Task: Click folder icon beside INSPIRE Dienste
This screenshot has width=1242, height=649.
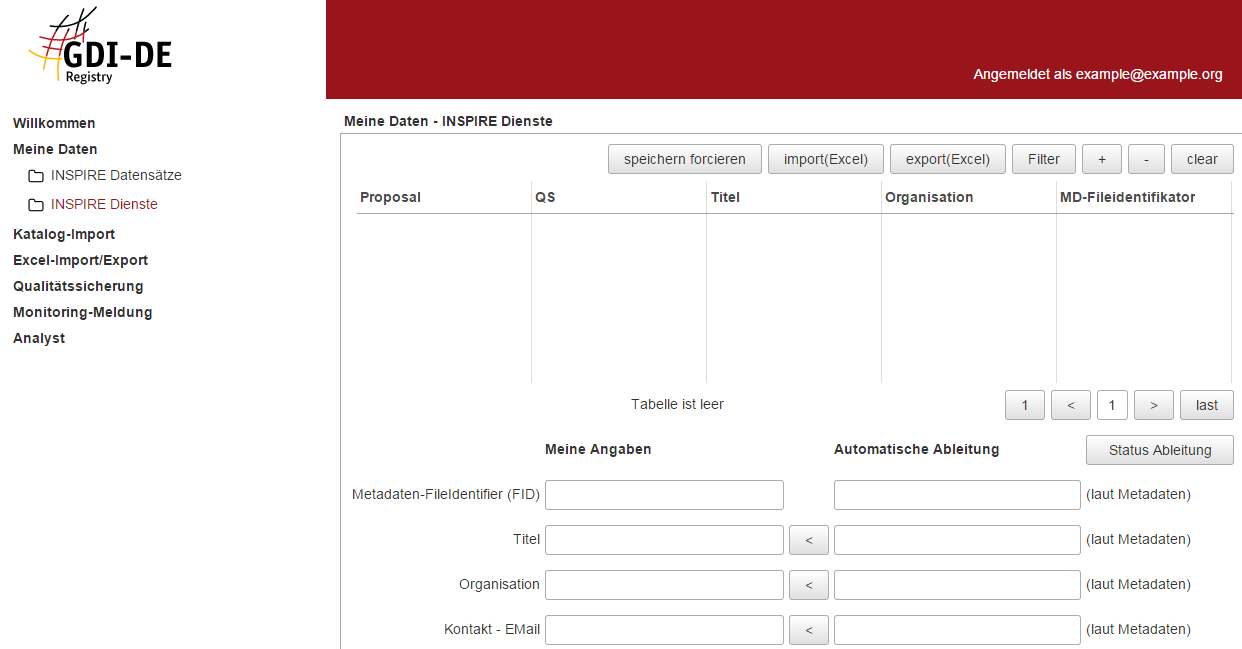Action: 36,205
